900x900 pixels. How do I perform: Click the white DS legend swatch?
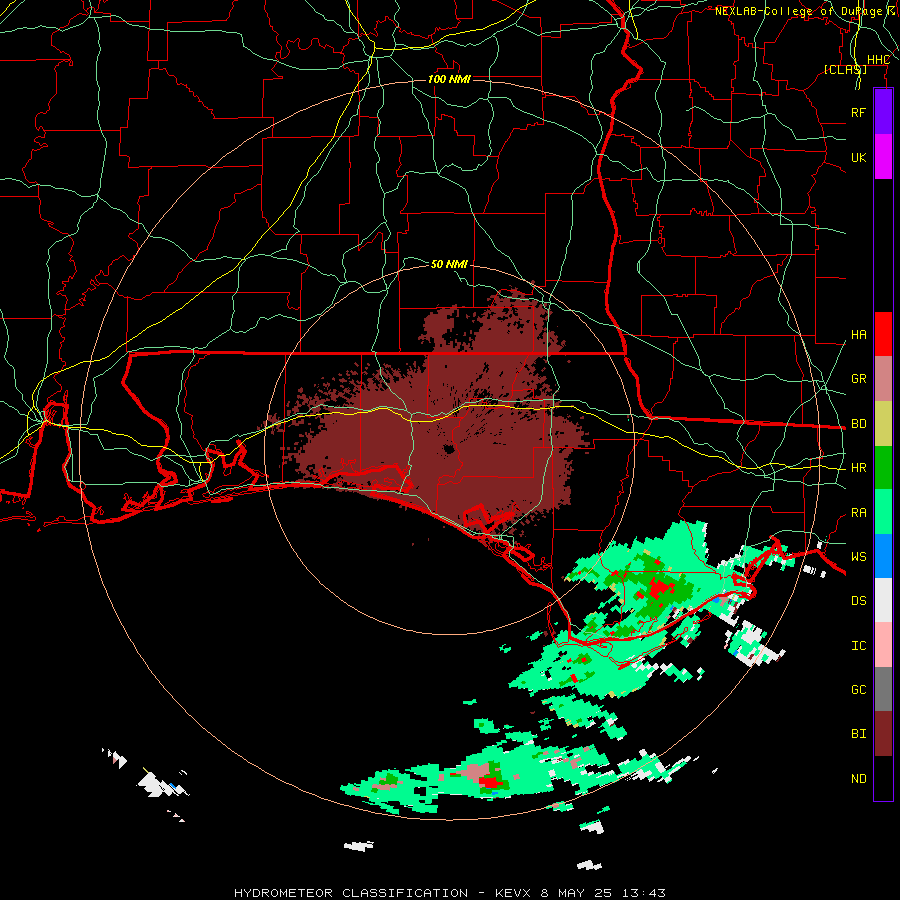[883, 600]
